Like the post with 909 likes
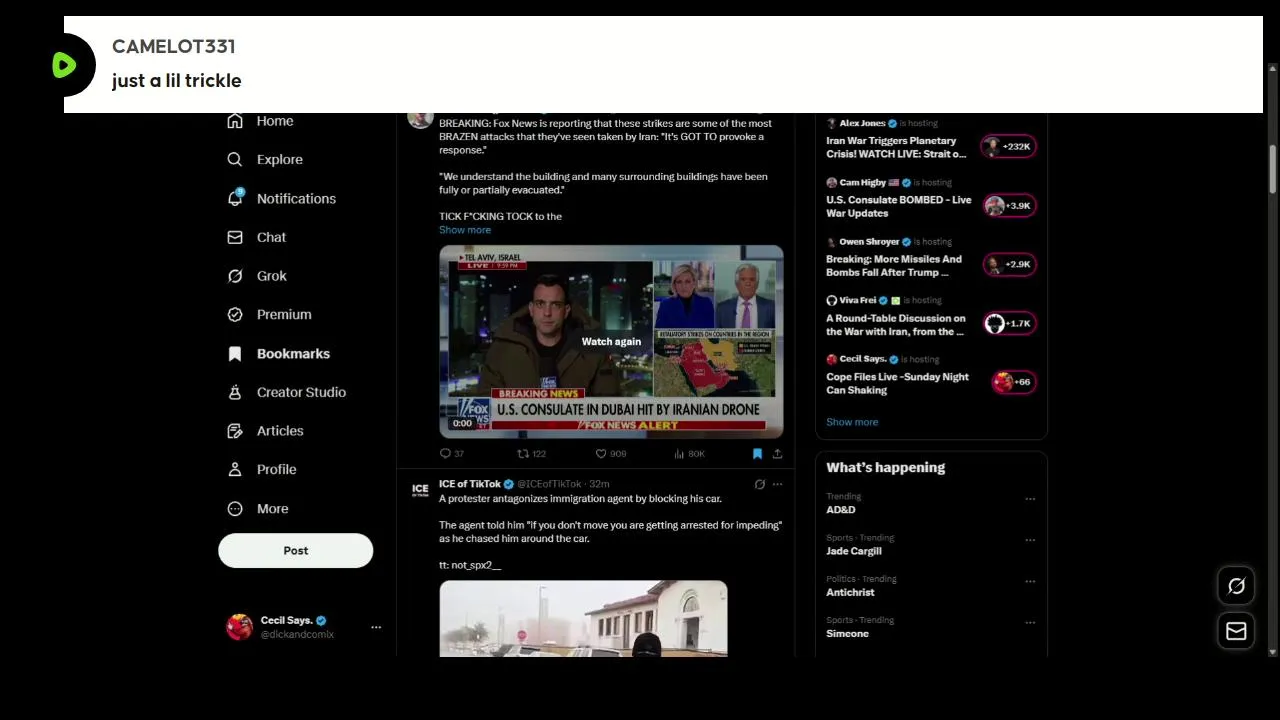The height and width of the screenshot is (720, 1280). (601, 454)
